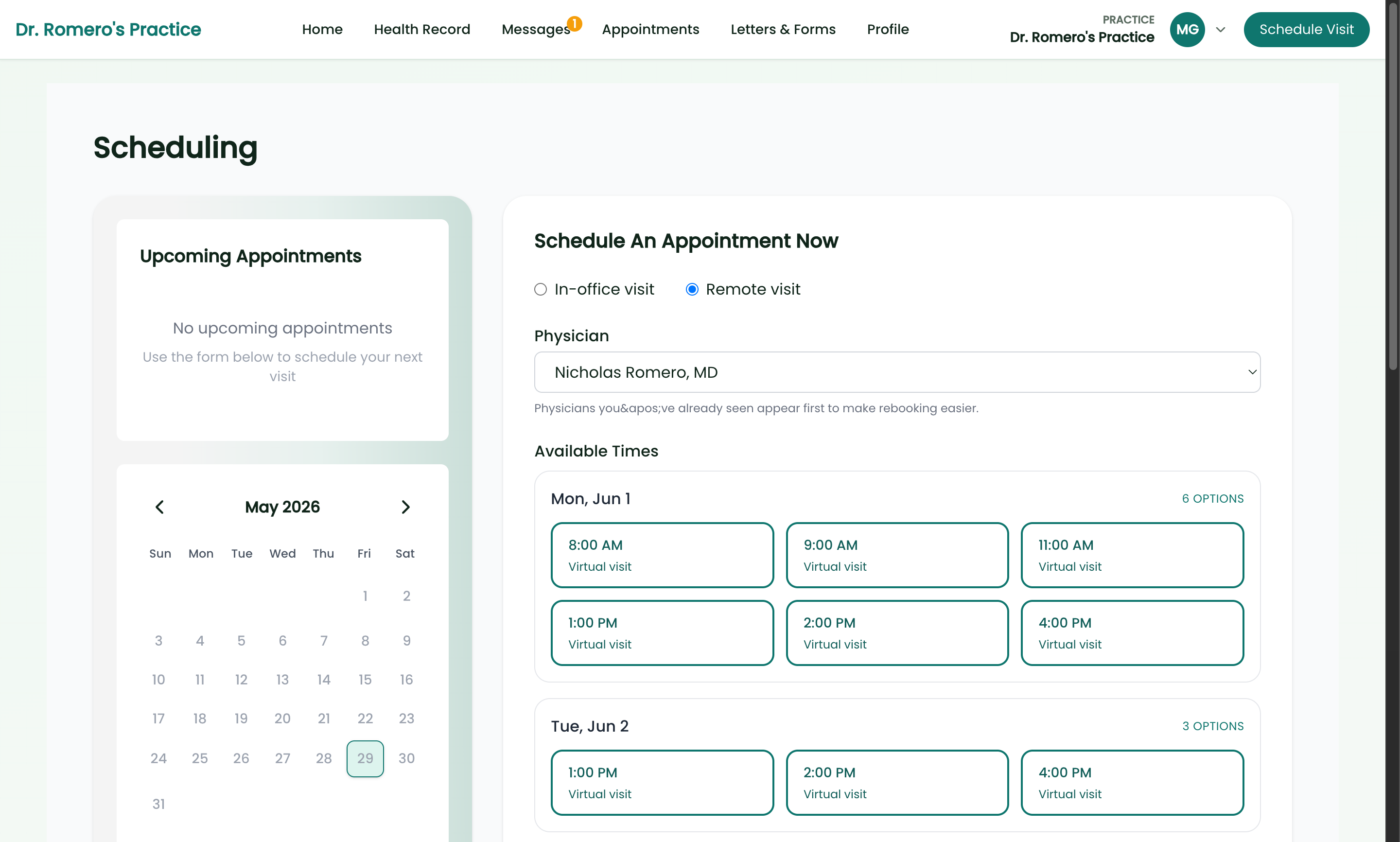This screenshot has width=1400, height=842.
Task: Open Profile page
Action: 888,30
